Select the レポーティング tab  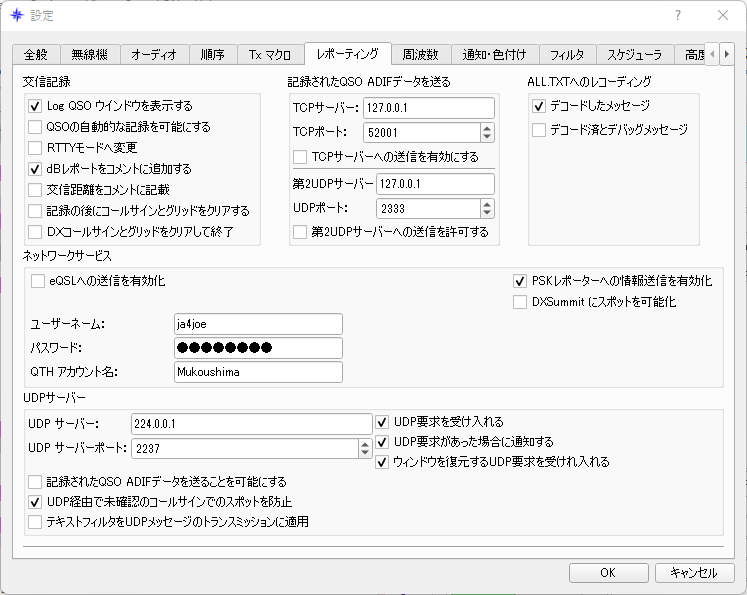(348, 53)
